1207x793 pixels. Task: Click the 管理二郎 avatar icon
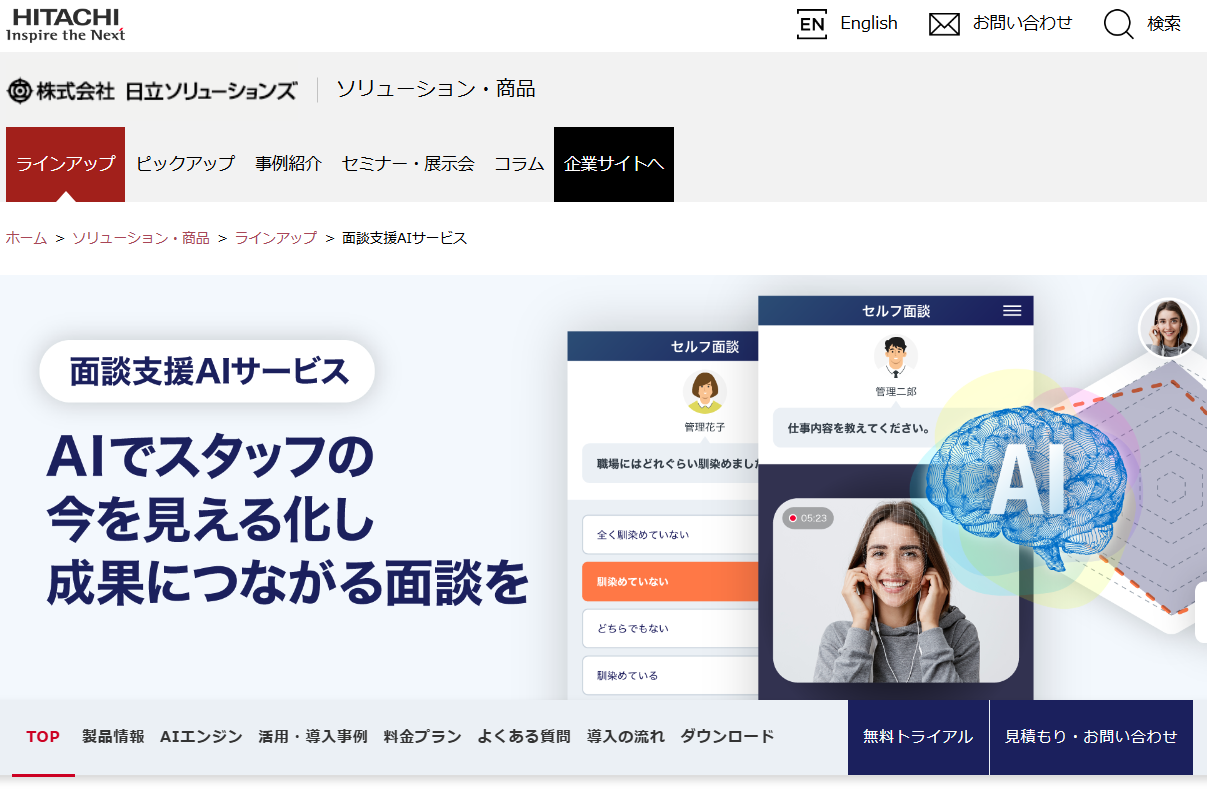pyautogui.click(x=896, y=356)
